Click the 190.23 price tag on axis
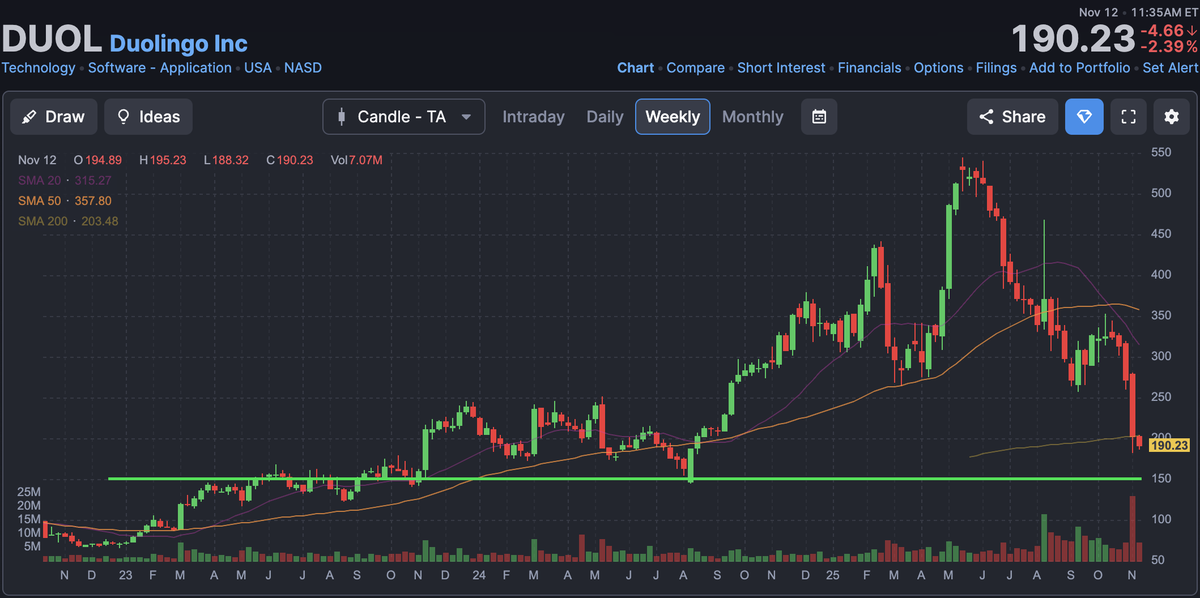 coord(1169,446)
